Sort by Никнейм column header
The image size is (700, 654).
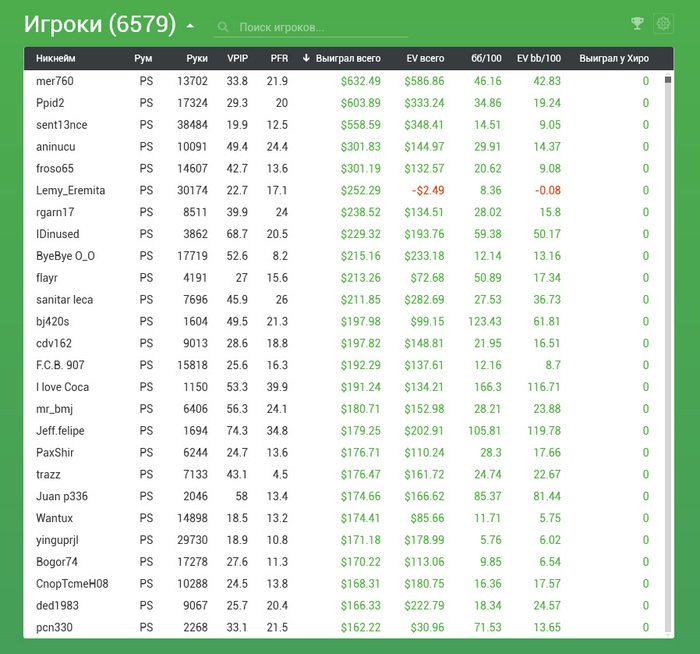[55, 58]
